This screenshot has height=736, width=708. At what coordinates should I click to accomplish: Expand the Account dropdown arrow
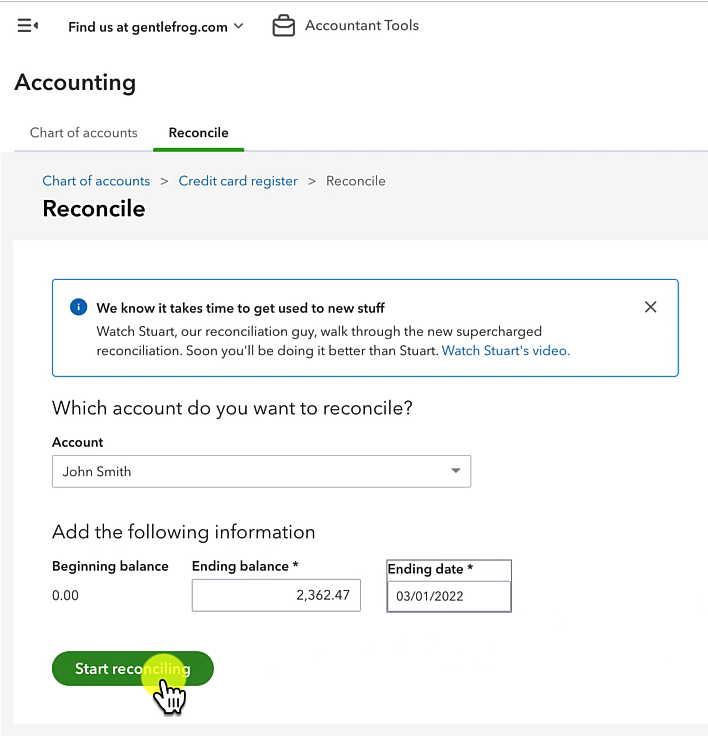click(x=455, y=470)
